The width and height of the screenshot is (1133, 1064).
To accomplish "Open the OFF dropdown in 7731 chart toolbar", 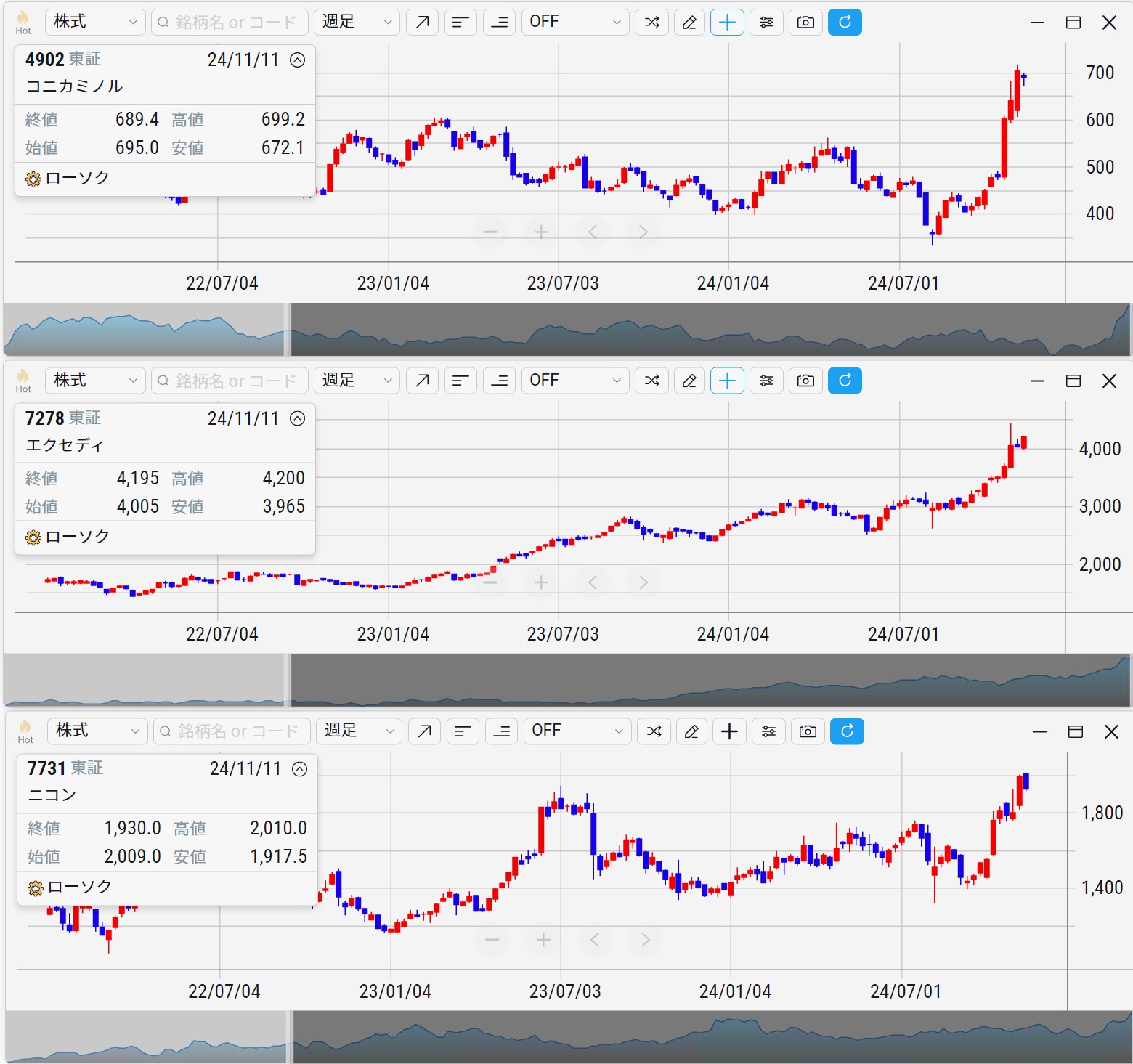I will pyautogui.click(x=577, y=731).
